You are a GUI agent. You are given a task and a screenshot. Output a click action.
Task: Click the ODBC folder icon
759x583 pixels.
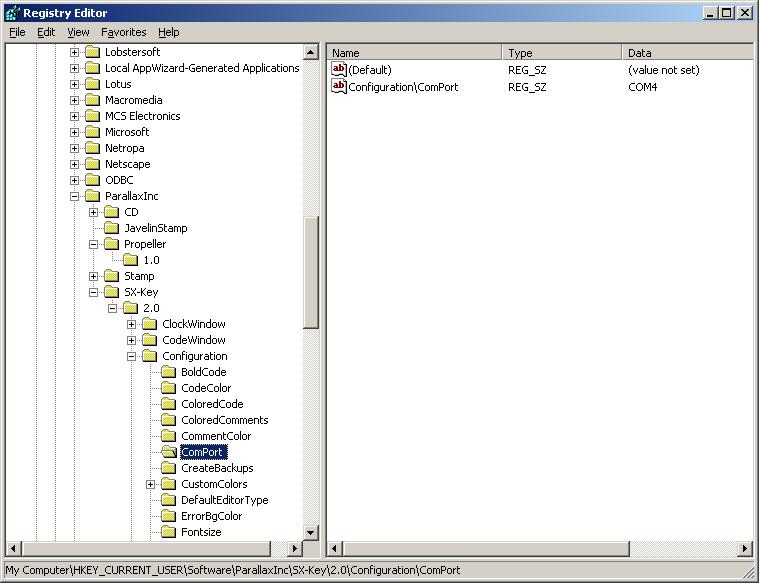pos(92,180)
